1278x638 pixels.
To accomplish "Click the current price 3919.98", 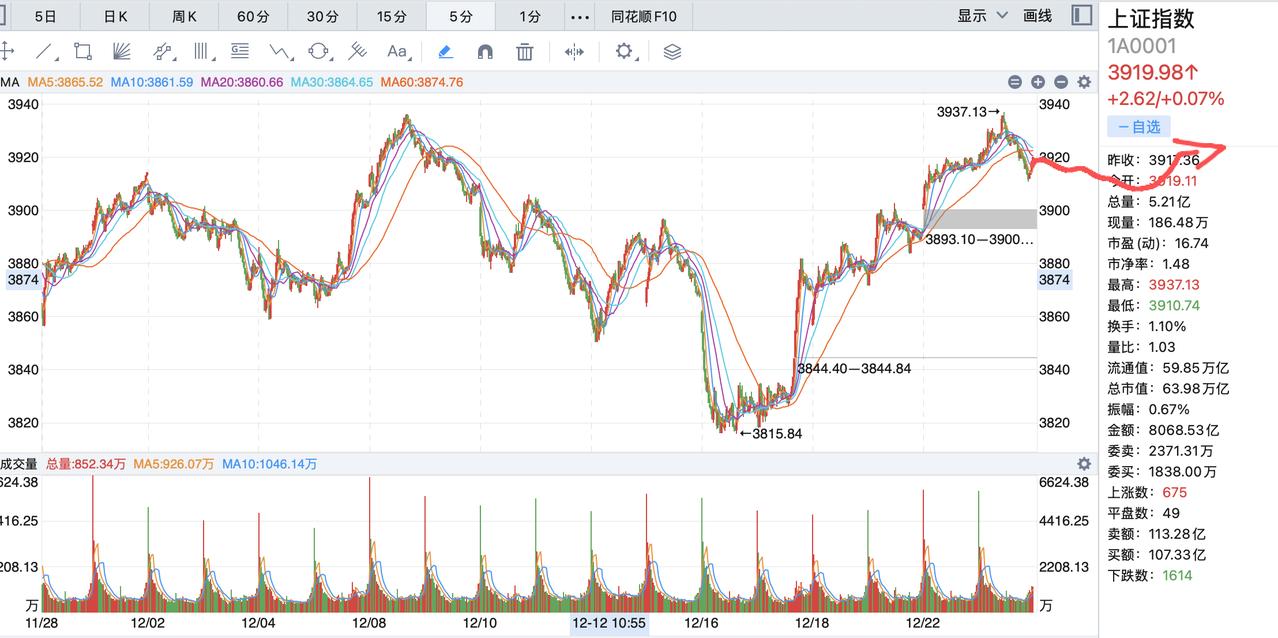I will click(1152, 72).
